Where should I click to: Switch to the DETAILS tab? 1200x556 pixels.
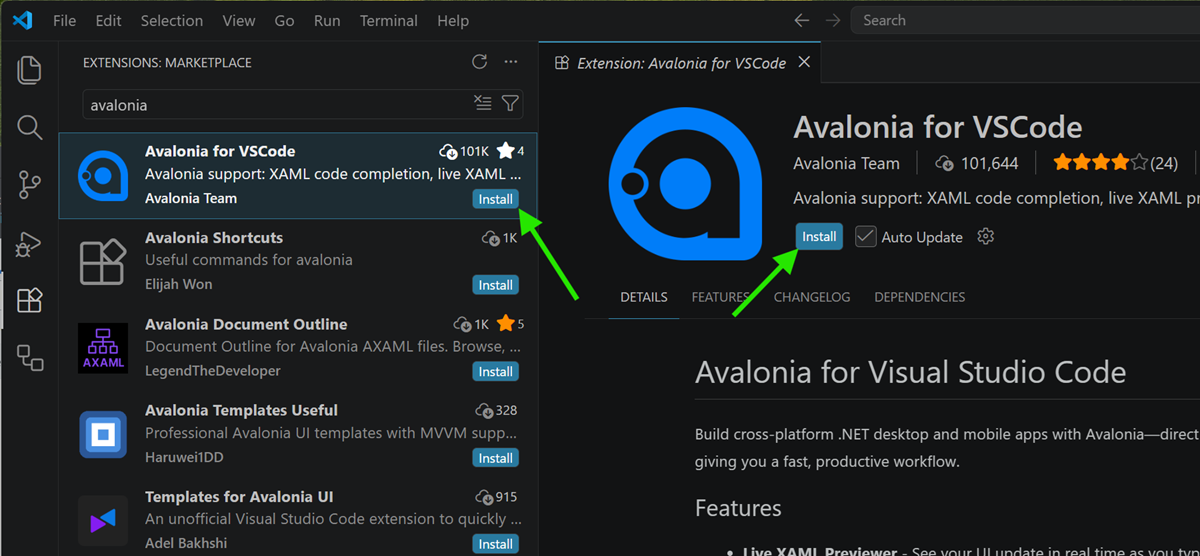(644, 297)
